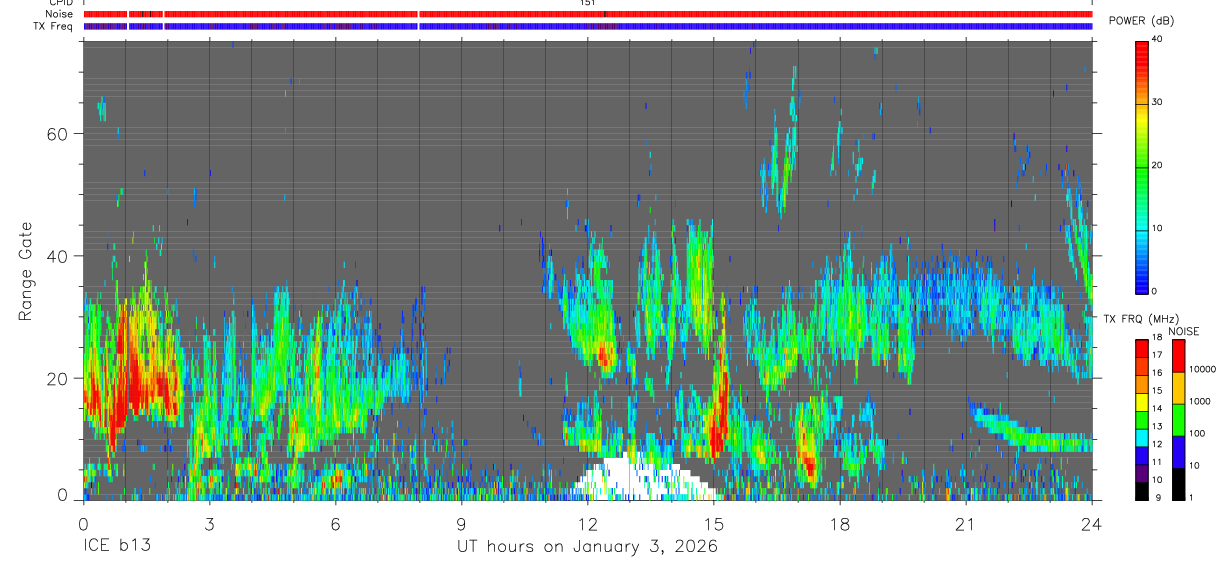Image resolution: width=1228 pixels, height=567 pixels.
Task: Click the 'UT hours on January 3, 2026' axis title
Action: [x=587, y=547]
